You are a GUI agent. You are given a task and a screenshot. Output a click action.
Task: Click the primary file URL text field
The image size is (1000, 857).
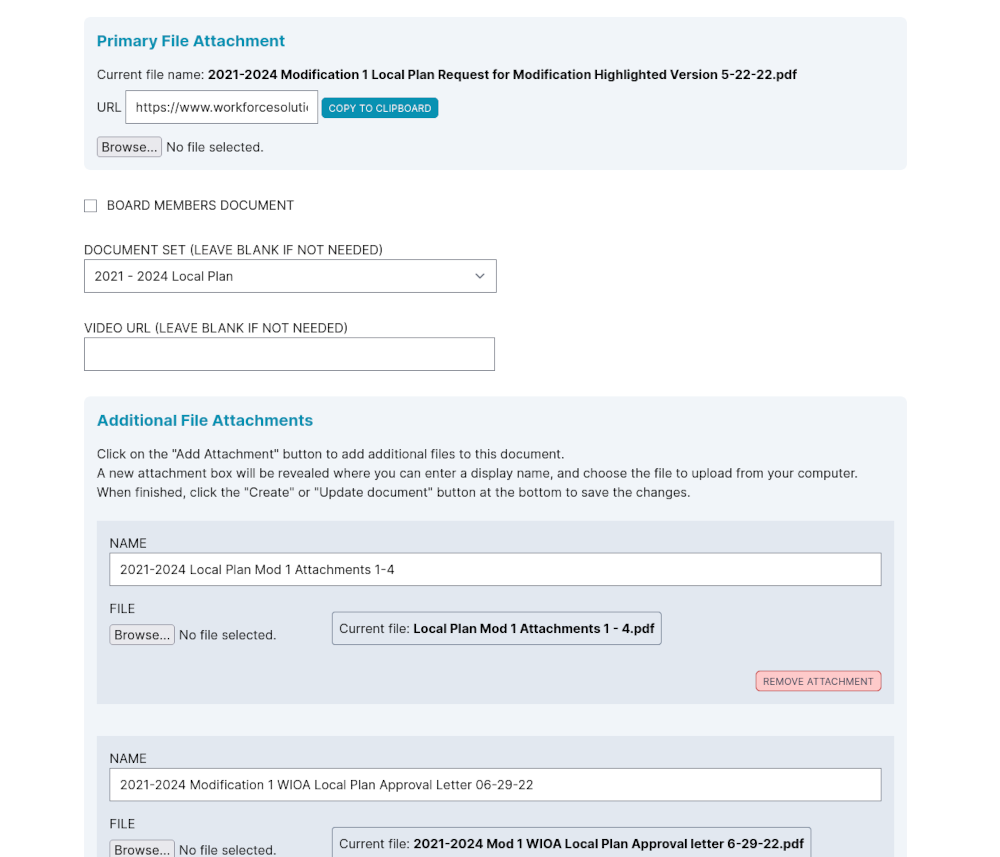pos(221,107)
